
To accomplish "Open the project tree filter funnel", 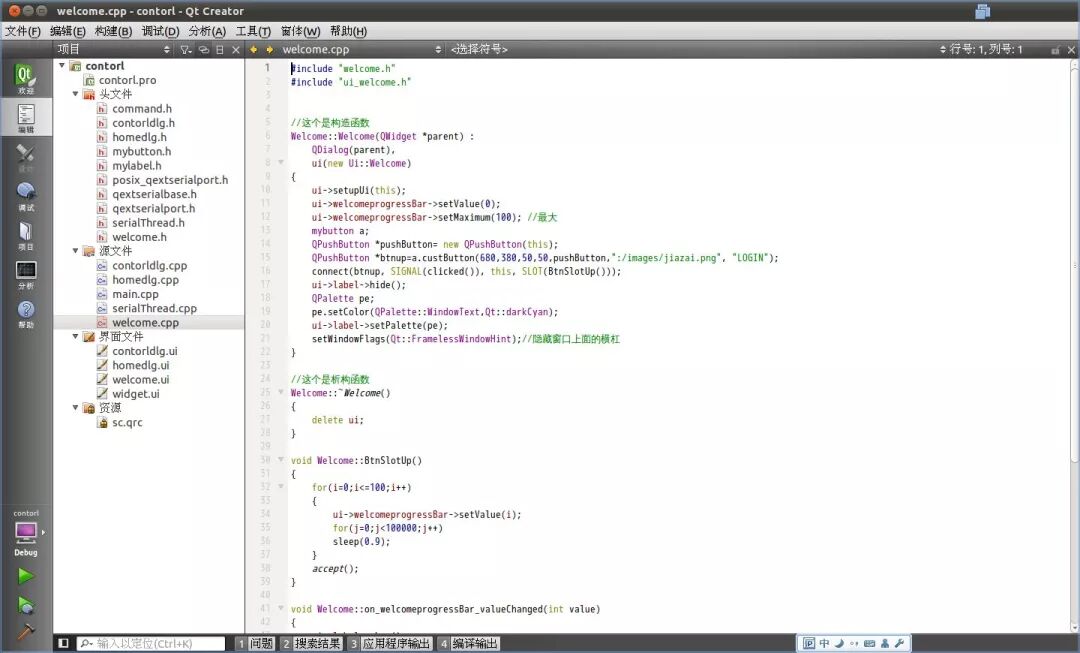I will point(186,47).
